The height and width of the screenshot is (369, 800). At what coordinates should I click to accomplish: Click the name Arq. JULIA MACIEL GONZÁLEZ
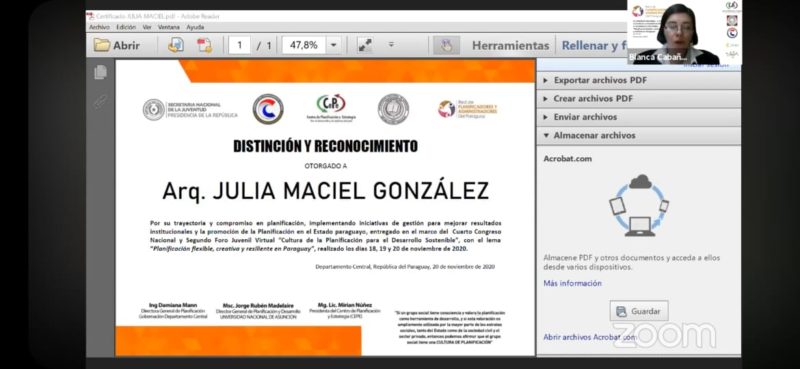326,191
